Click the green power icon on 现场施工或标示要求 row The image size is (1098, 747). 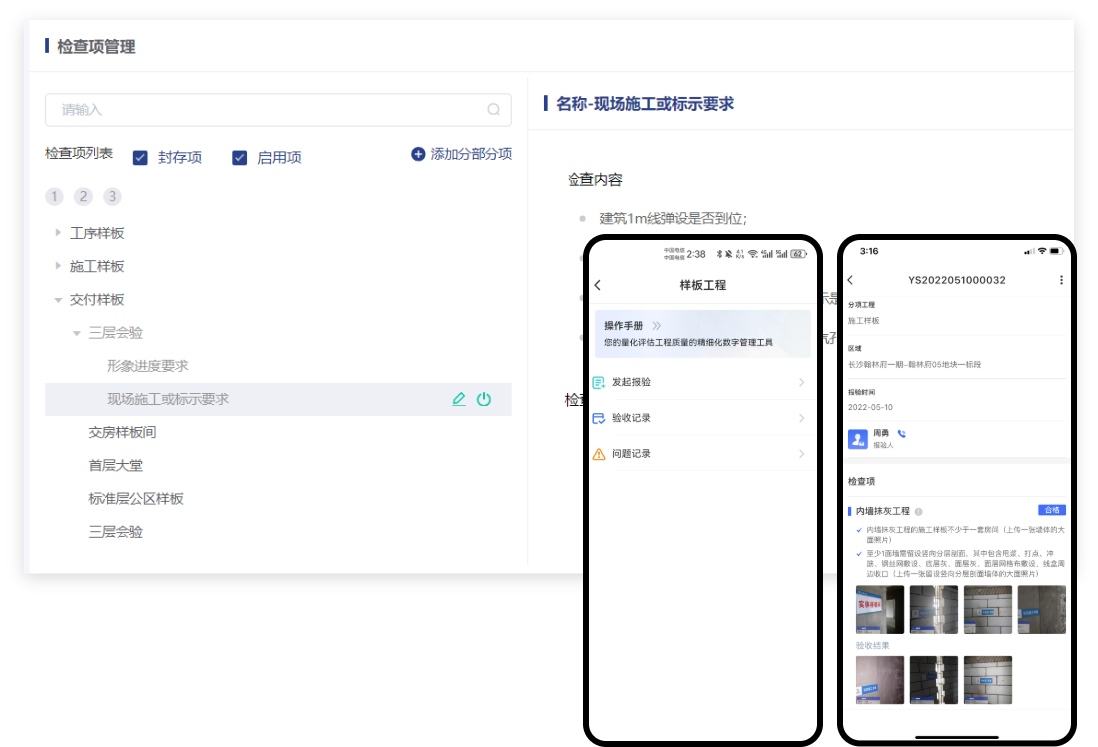[484, 399]
